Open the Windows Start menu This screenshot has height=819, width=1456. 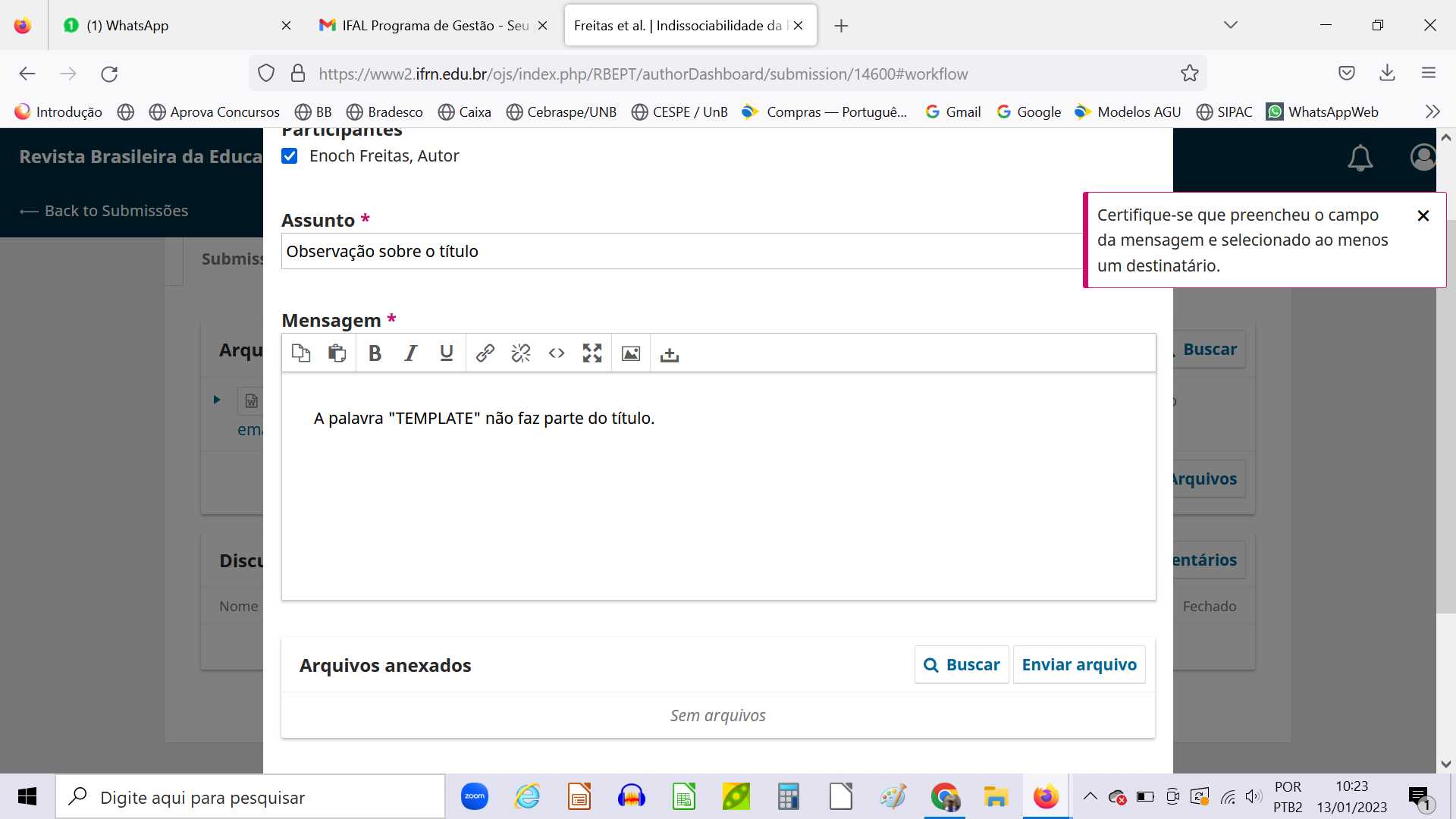coord(27,797)
